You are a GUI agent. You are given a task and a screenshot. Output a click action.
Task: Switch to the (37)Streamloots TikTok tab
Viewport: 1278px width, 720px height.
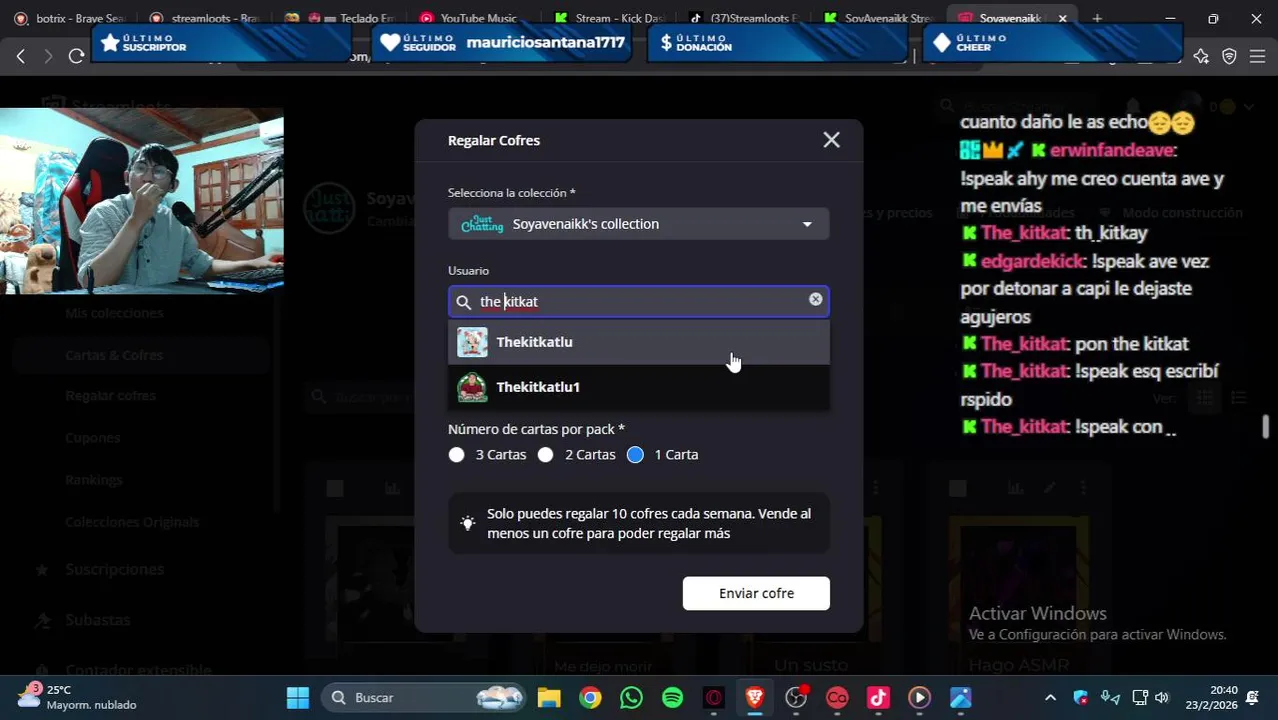click(745, 18)
